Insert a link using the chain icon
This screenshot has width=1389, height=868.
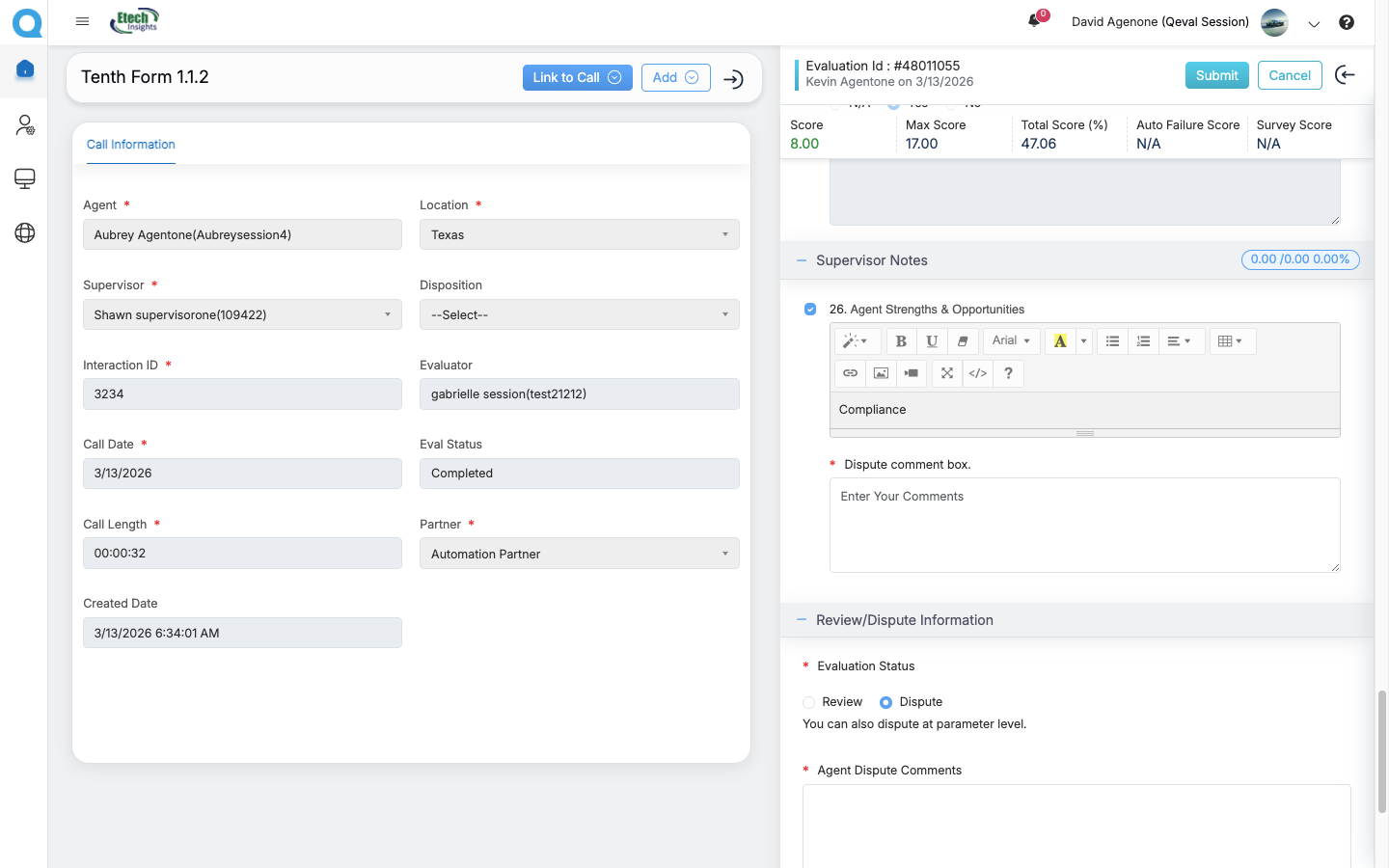[850, 373]
